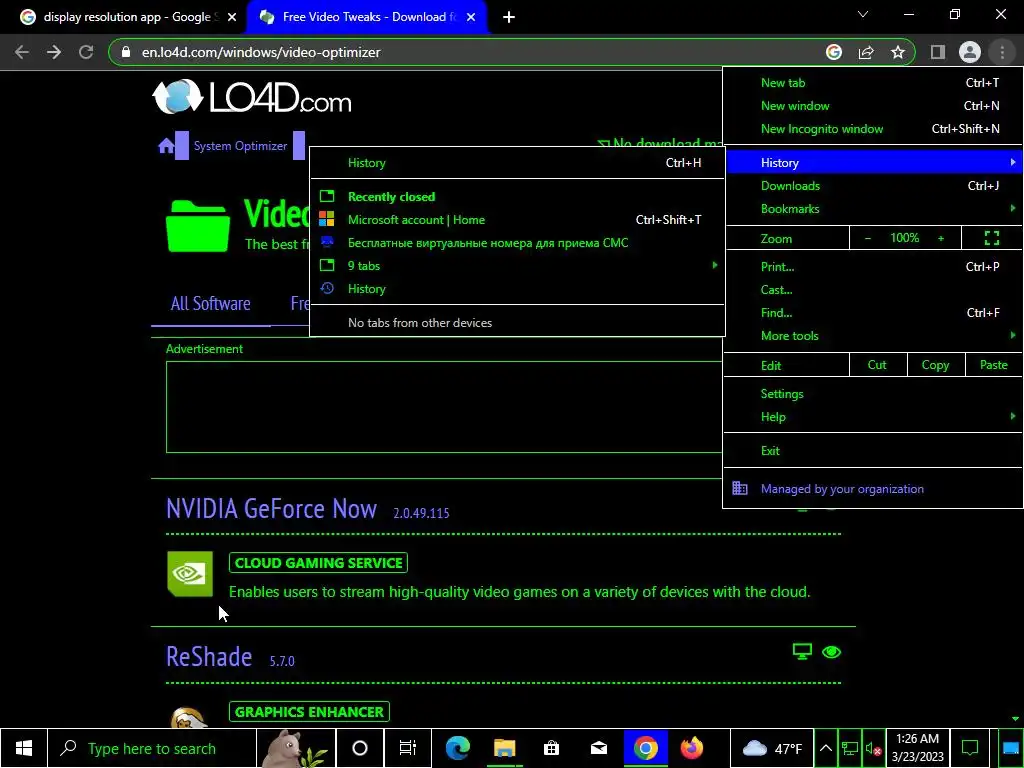Launch Microsoft Edge from the taskbar
1024x768 pixels.
pos(457,748)
